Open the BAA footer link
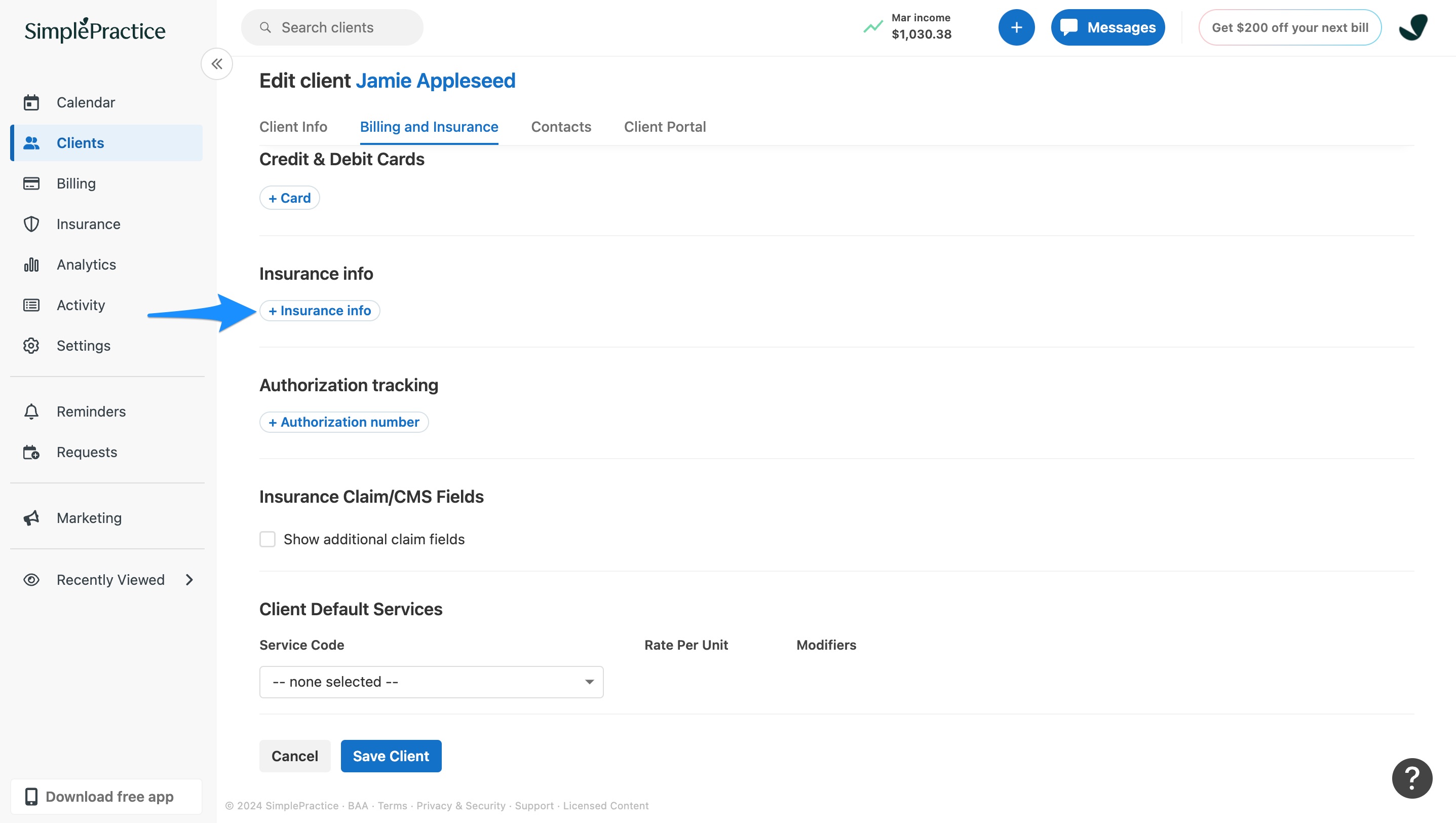Viewport: 1456px width, 823px height. click(357, 805)
